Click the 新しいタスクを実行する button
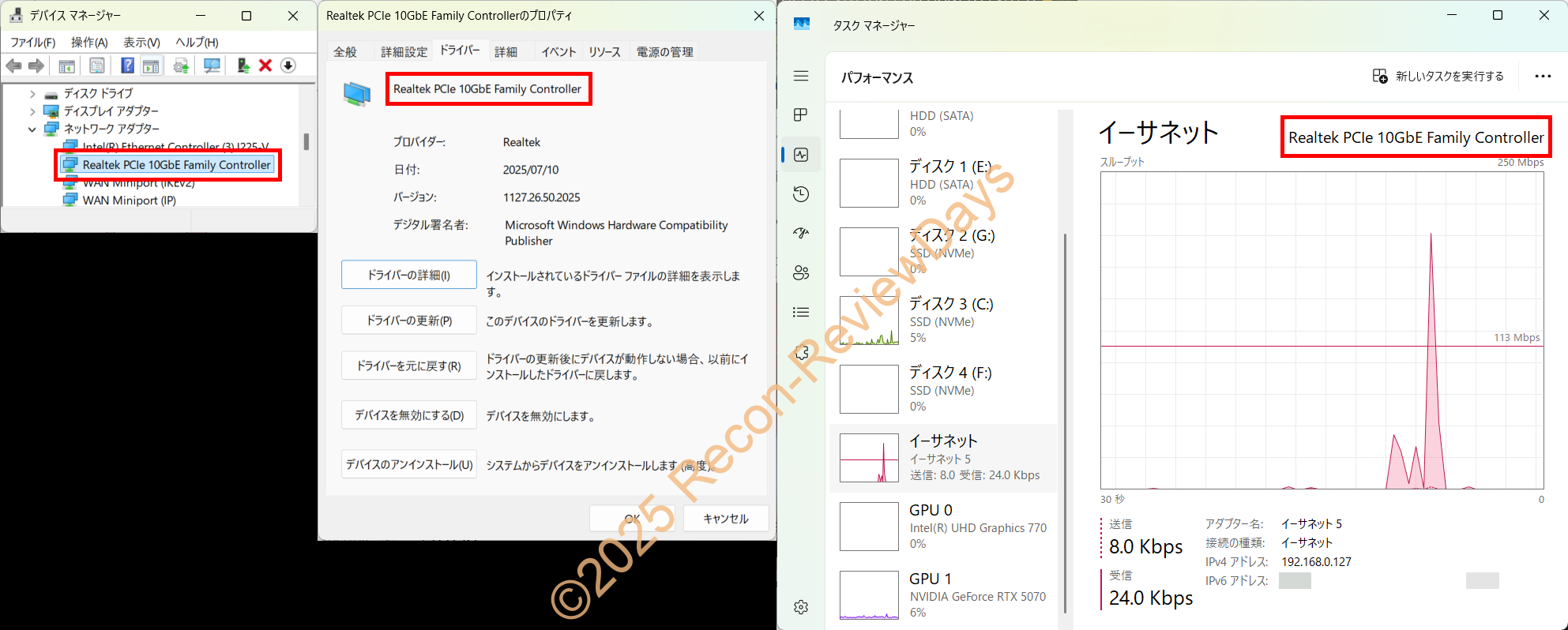The height and width of the screenshot is (630, 1568). [x=1438, y=77]
